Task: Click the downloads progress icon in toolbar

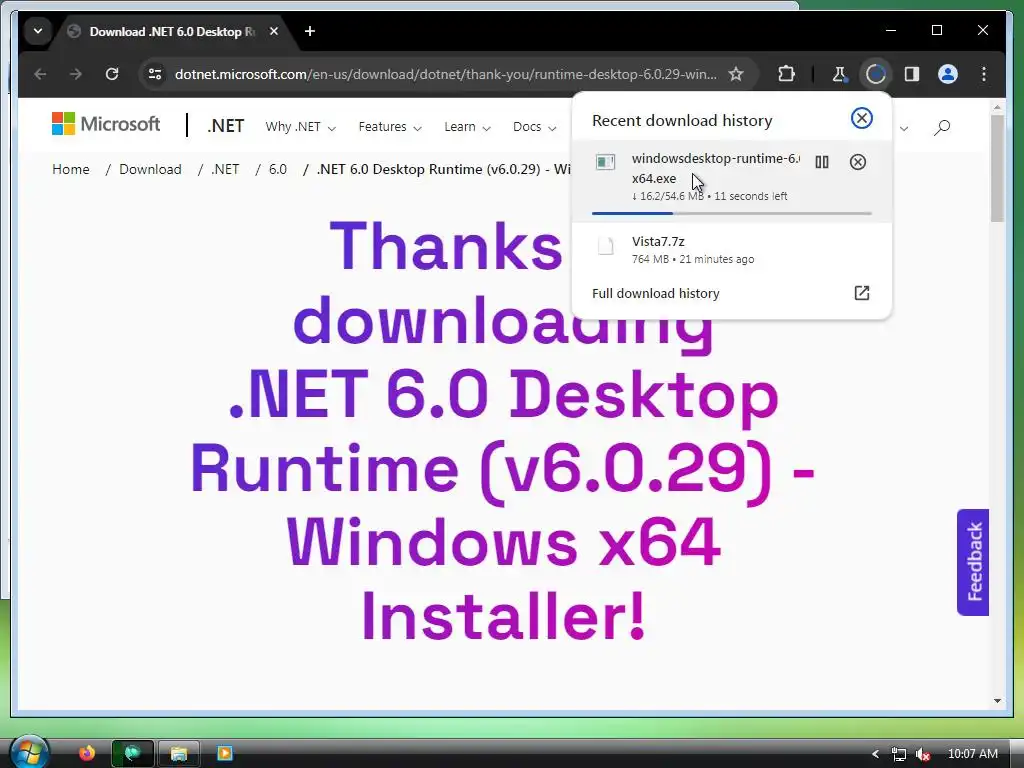Action: pos(875,74)
